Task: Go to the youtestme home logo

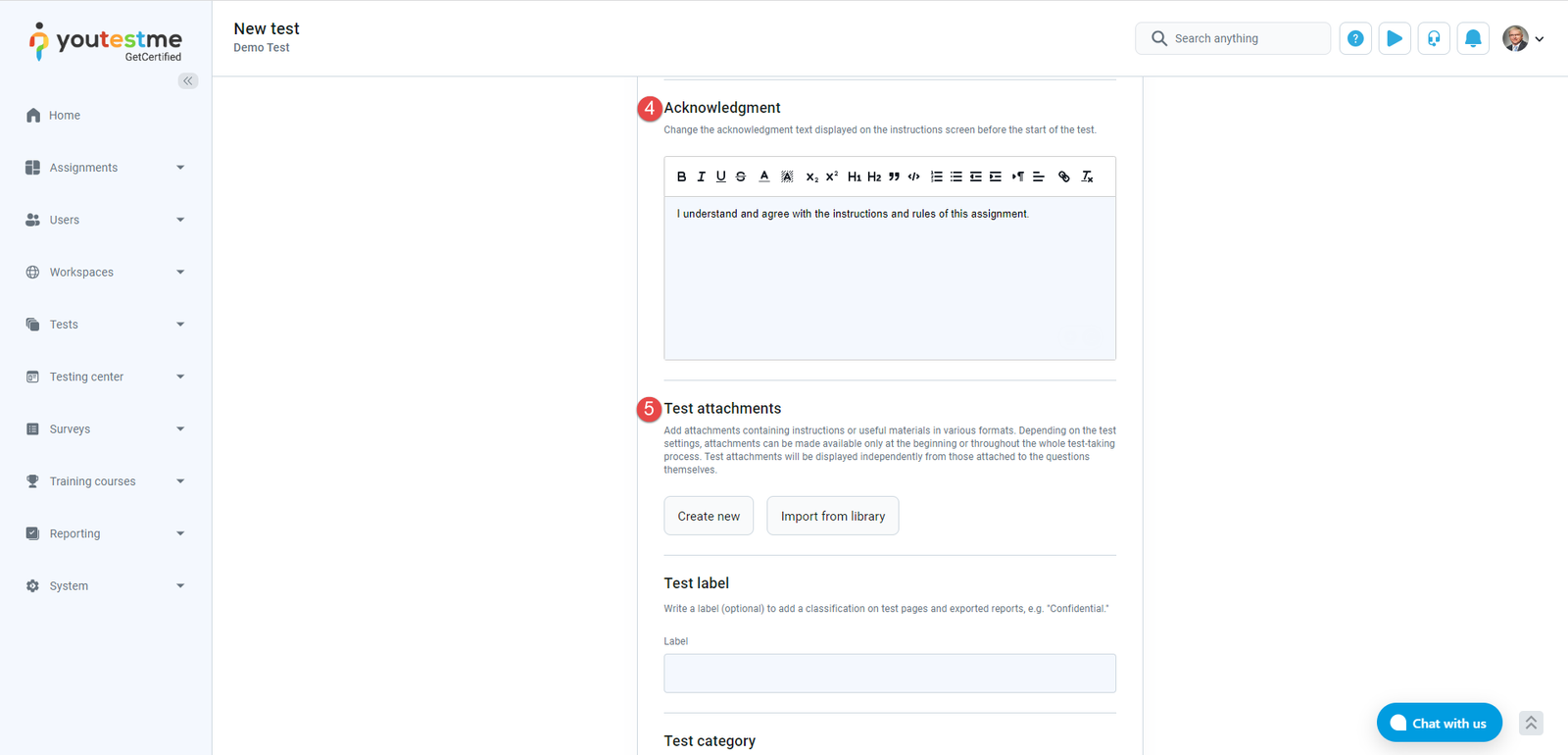Action: 106,42
